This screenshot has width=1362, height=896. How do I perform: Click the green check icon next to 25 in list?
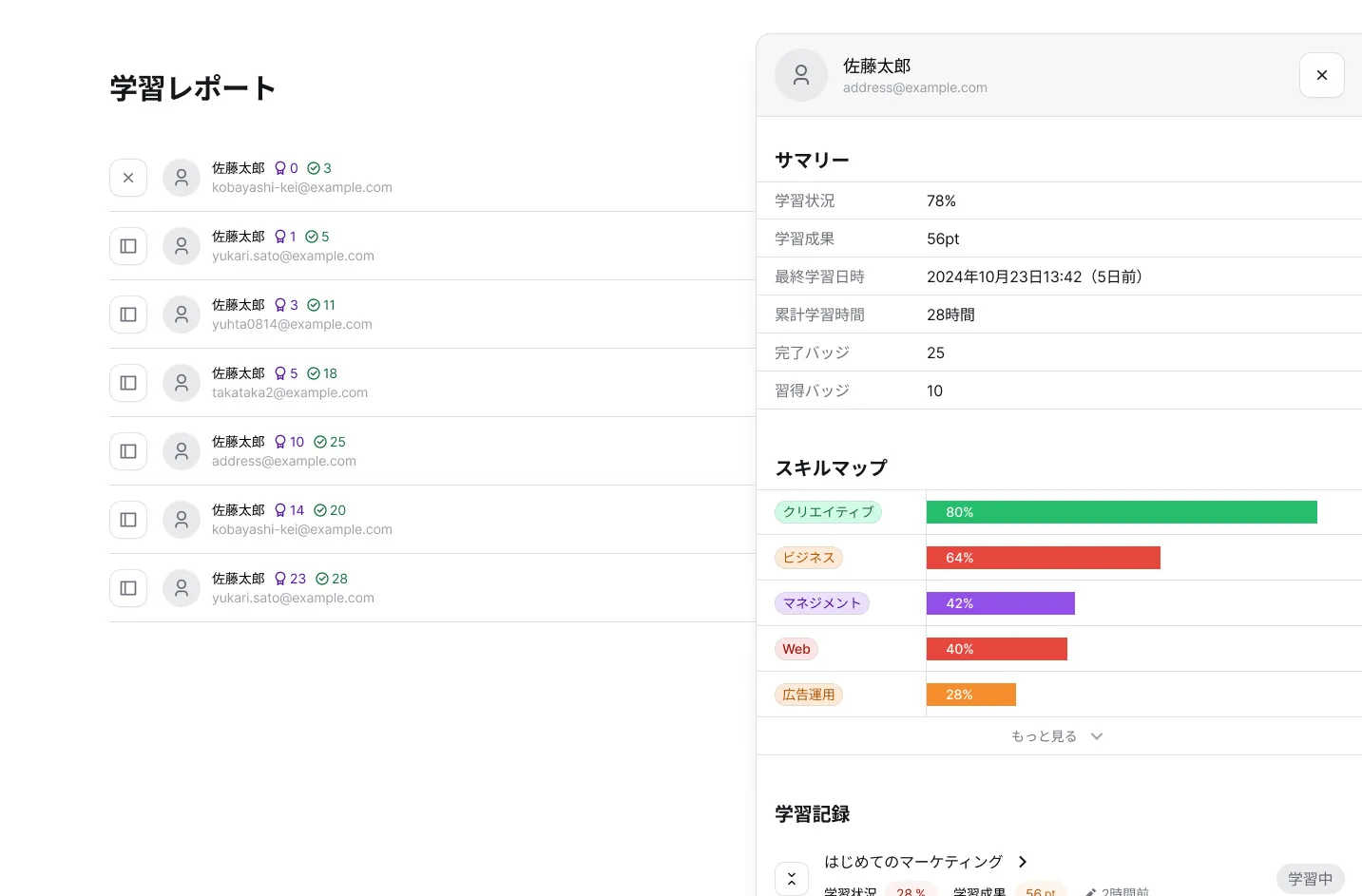point(320,442)
